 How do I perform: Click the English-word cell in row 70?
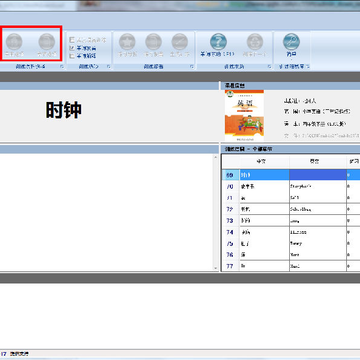[x=318, y=186]
